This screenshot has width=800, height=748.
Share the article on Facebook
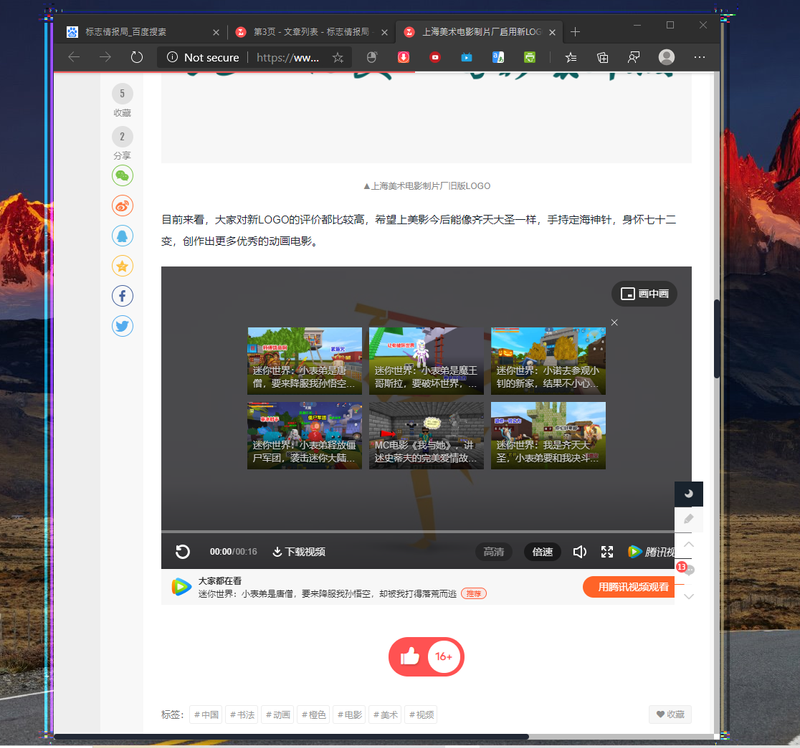click(x=122, y=296)
